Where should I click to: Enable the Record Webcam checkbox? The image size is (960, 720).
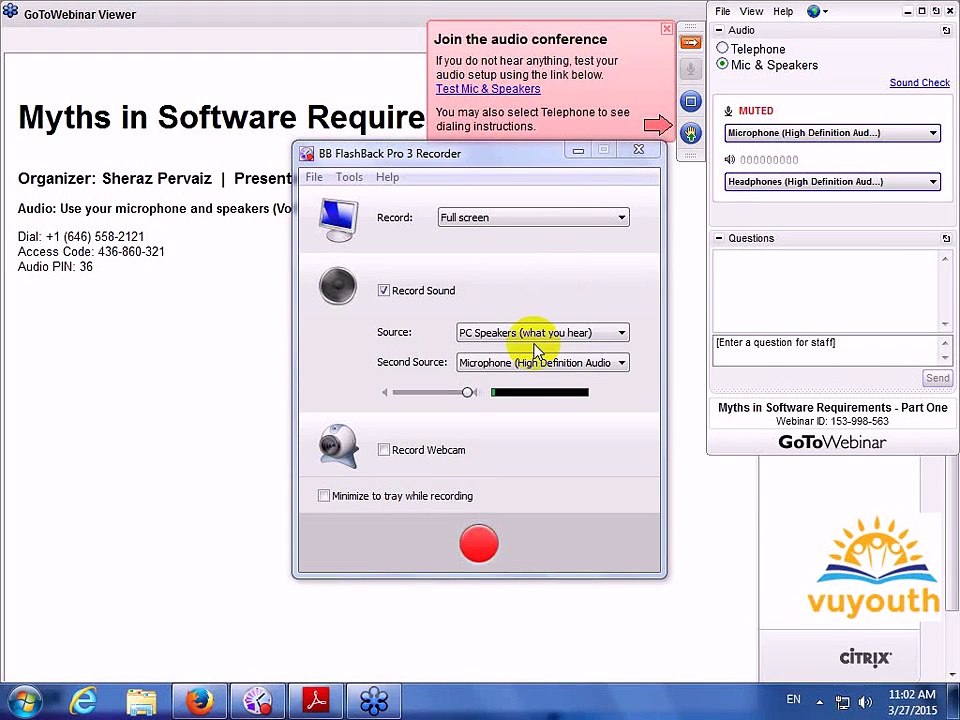[x=383, y=449]
